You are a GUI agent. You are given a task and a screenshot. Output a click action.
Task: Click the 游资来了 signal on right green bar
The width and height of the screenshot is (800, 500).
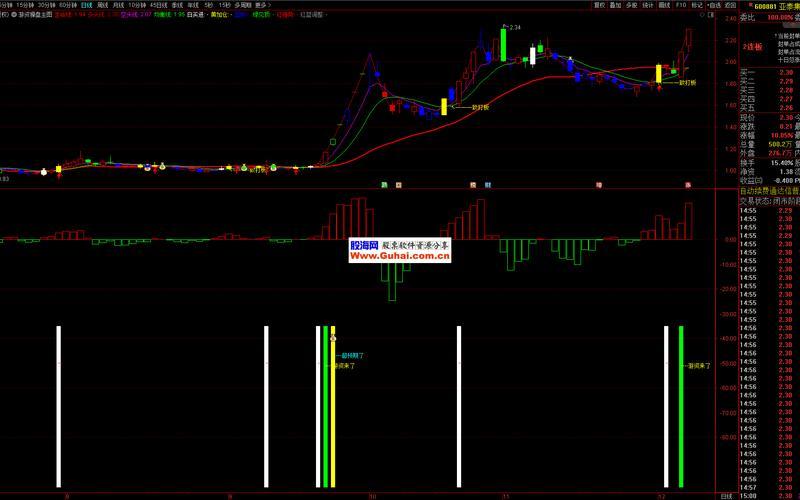[x=698, y=365]
